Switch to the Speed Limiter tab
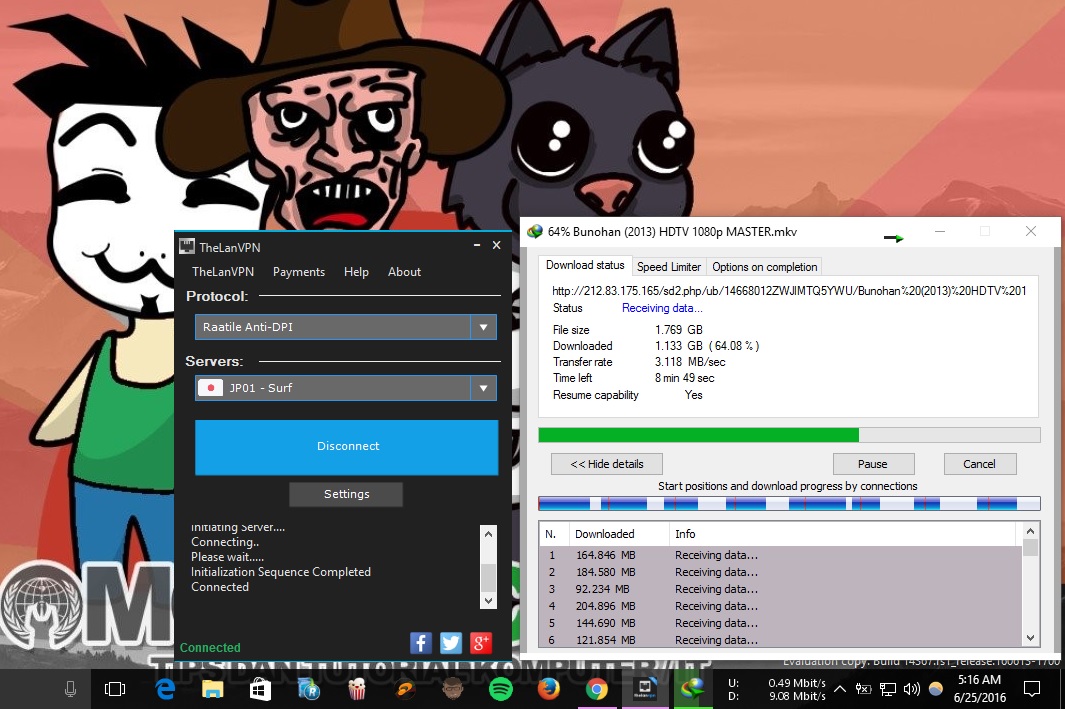Screen dimensions: 1065x709 click(668, 267)
